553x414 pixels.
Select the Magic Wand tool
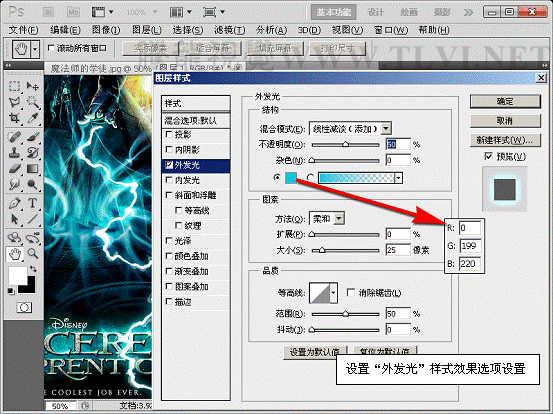coord(33,102)
